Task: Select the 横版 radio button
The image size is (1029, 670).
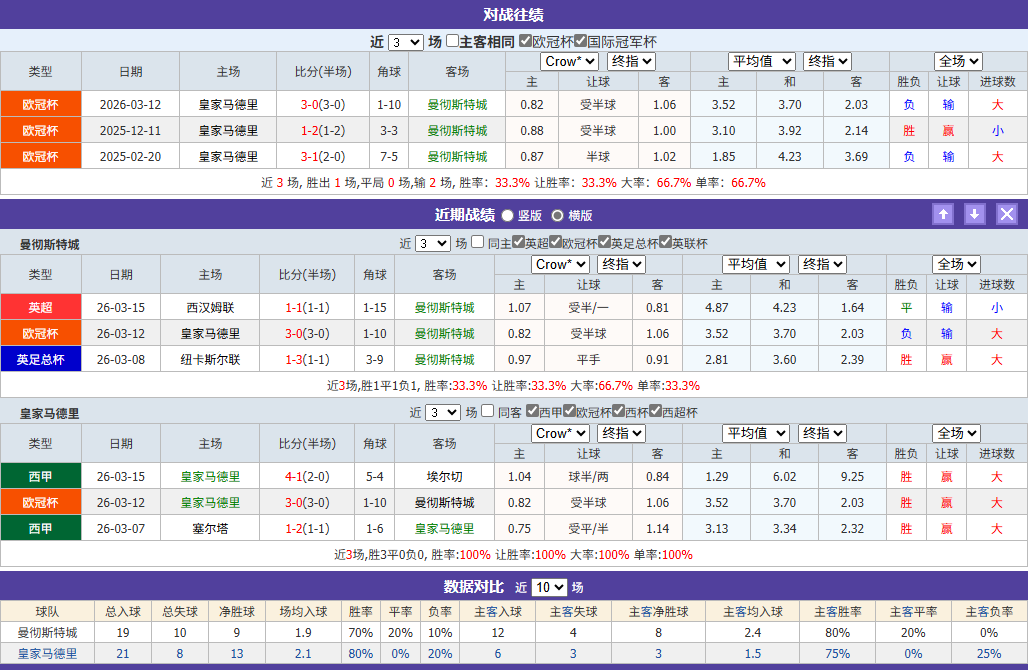Action: tap(558, 214)
